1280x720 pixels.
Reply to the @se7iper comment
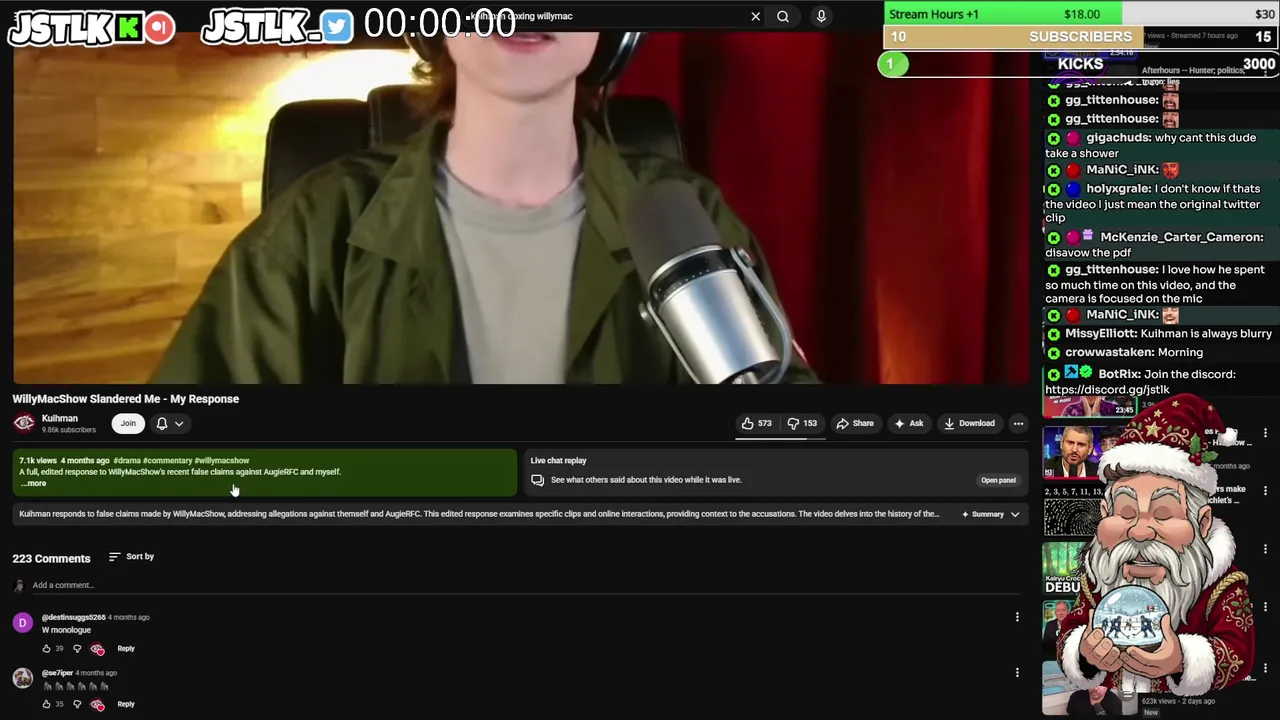coord(126,704)
